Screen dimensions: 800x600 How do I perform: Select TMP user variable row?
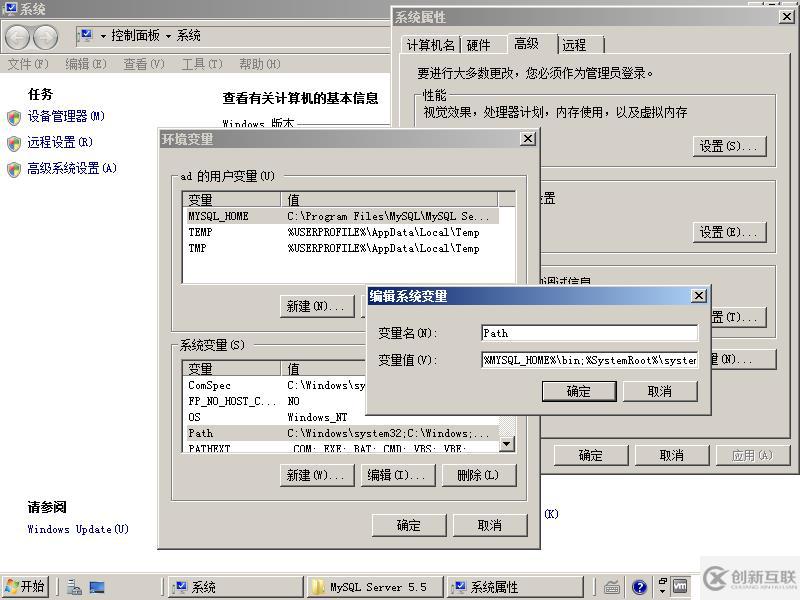pos(341,248)
